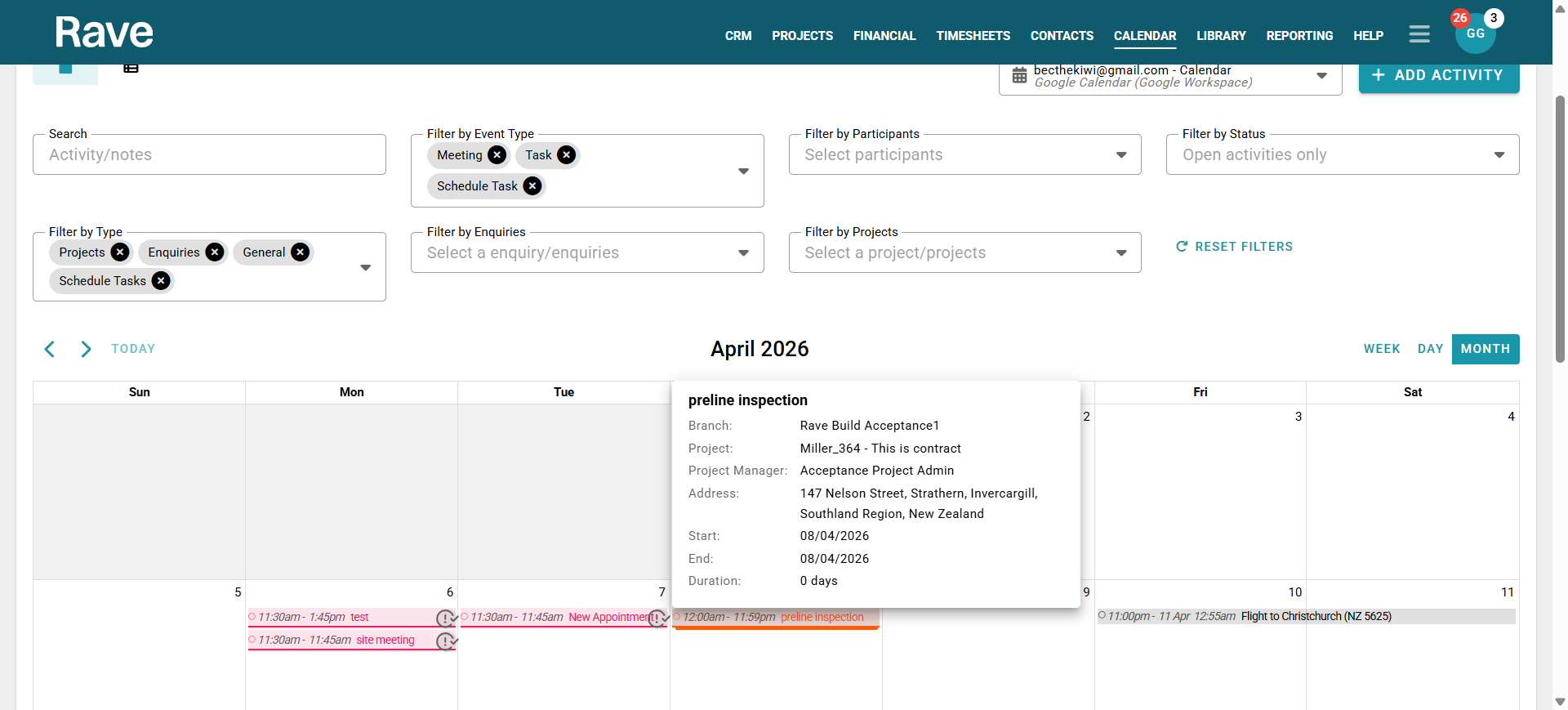
Task: Open the CALENDAR menu
Action: click(x=1145, y=36)
